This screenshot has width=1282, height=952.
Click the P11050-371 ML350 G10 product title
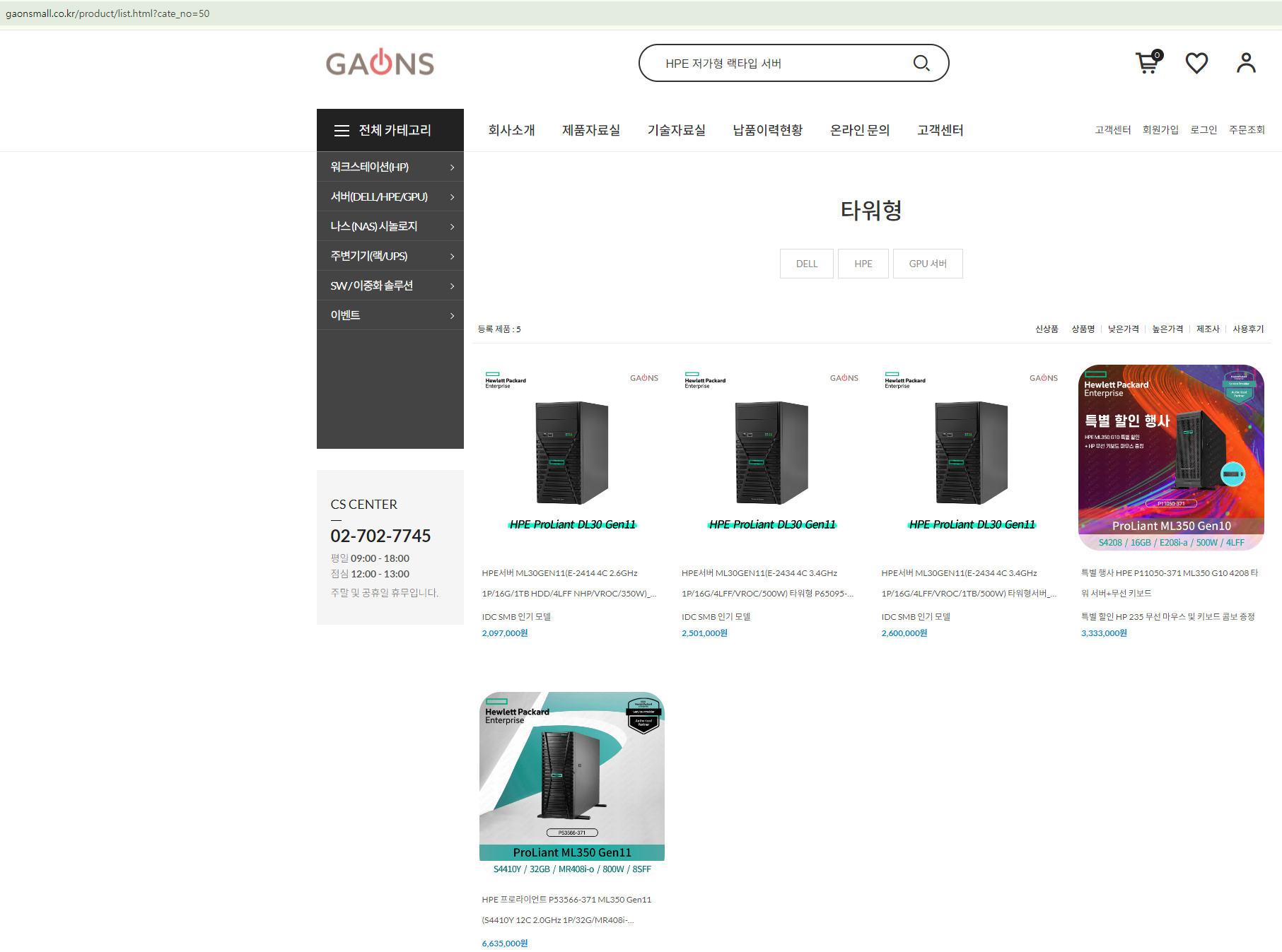tap(1170, 583)
